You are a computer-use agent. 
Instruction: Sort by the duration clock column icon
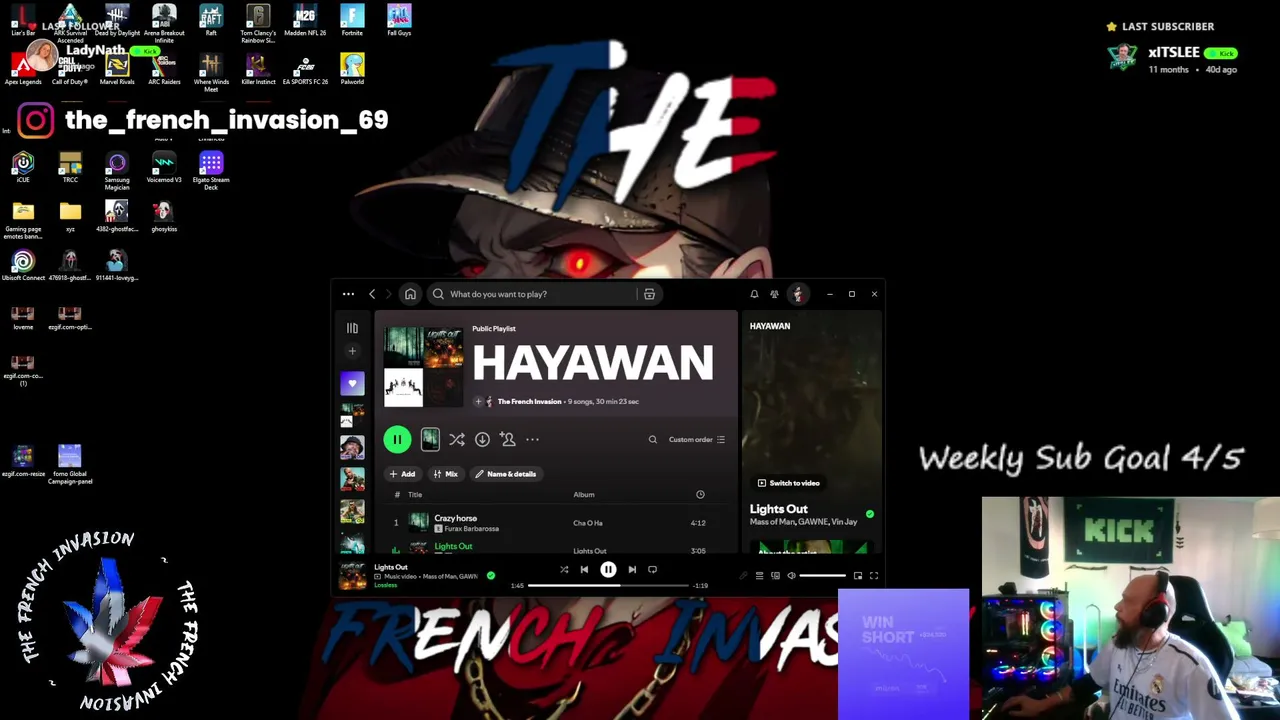(x=700, y=494)
